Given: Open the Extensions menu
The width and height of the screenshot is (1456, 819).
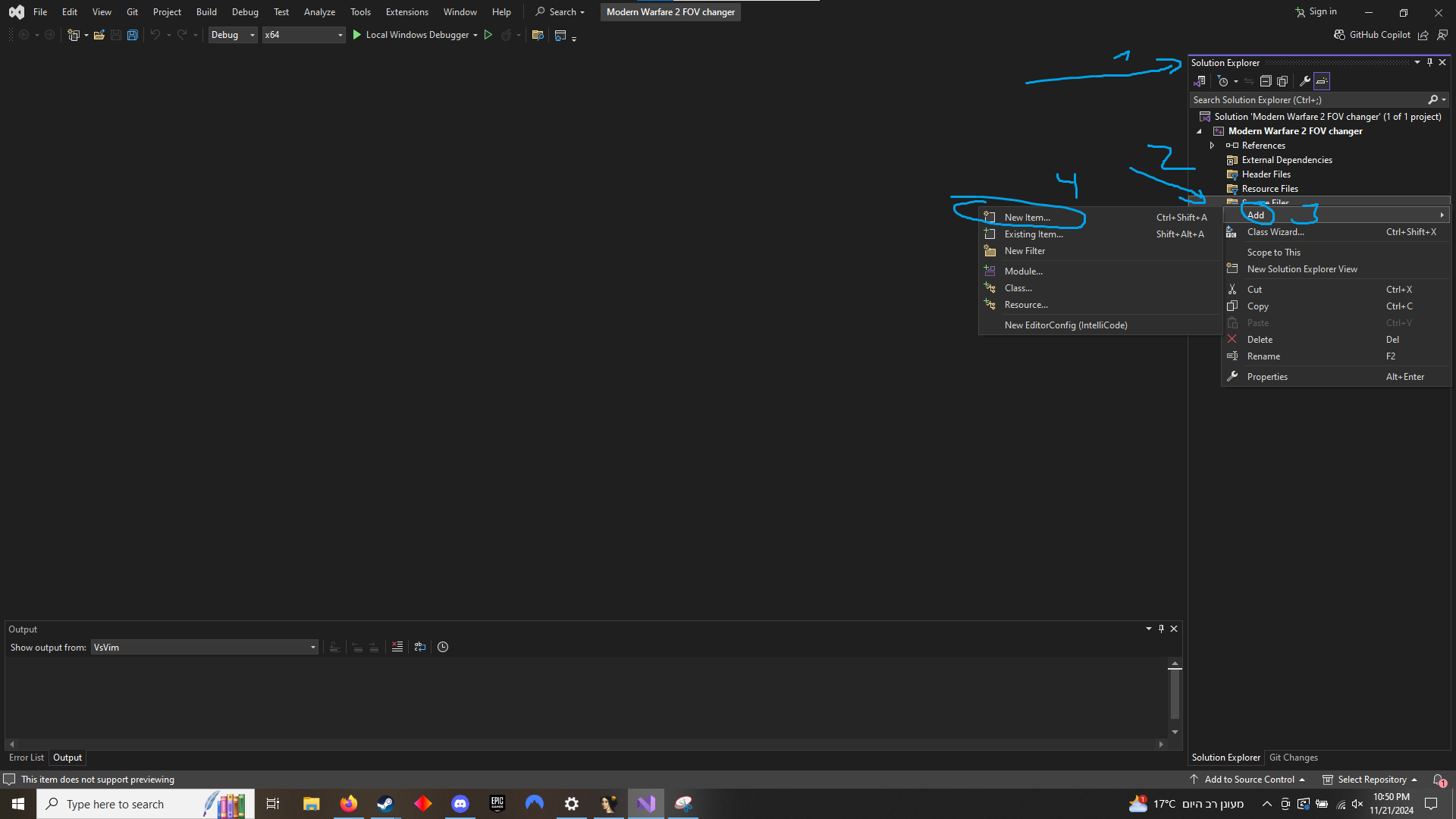Looking at the screenshot, I should [x=406, y=12].
